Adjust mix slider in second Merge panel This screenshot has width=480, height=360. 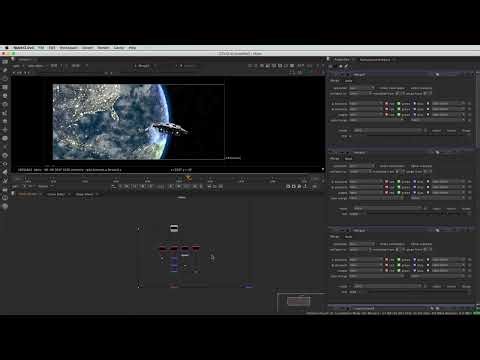(417, 214)
